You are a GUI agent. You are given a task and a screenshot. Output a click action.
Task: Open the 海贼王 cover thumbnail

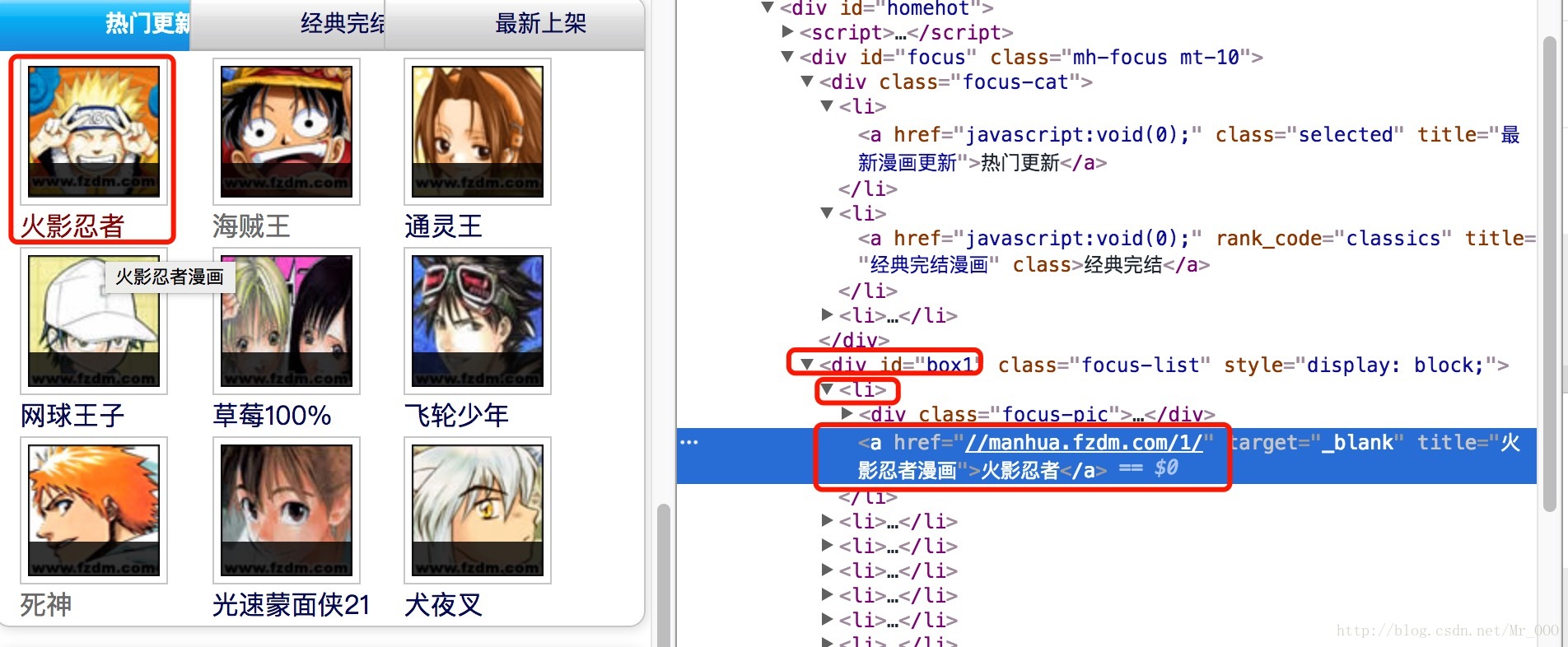[x=287, y=132]
